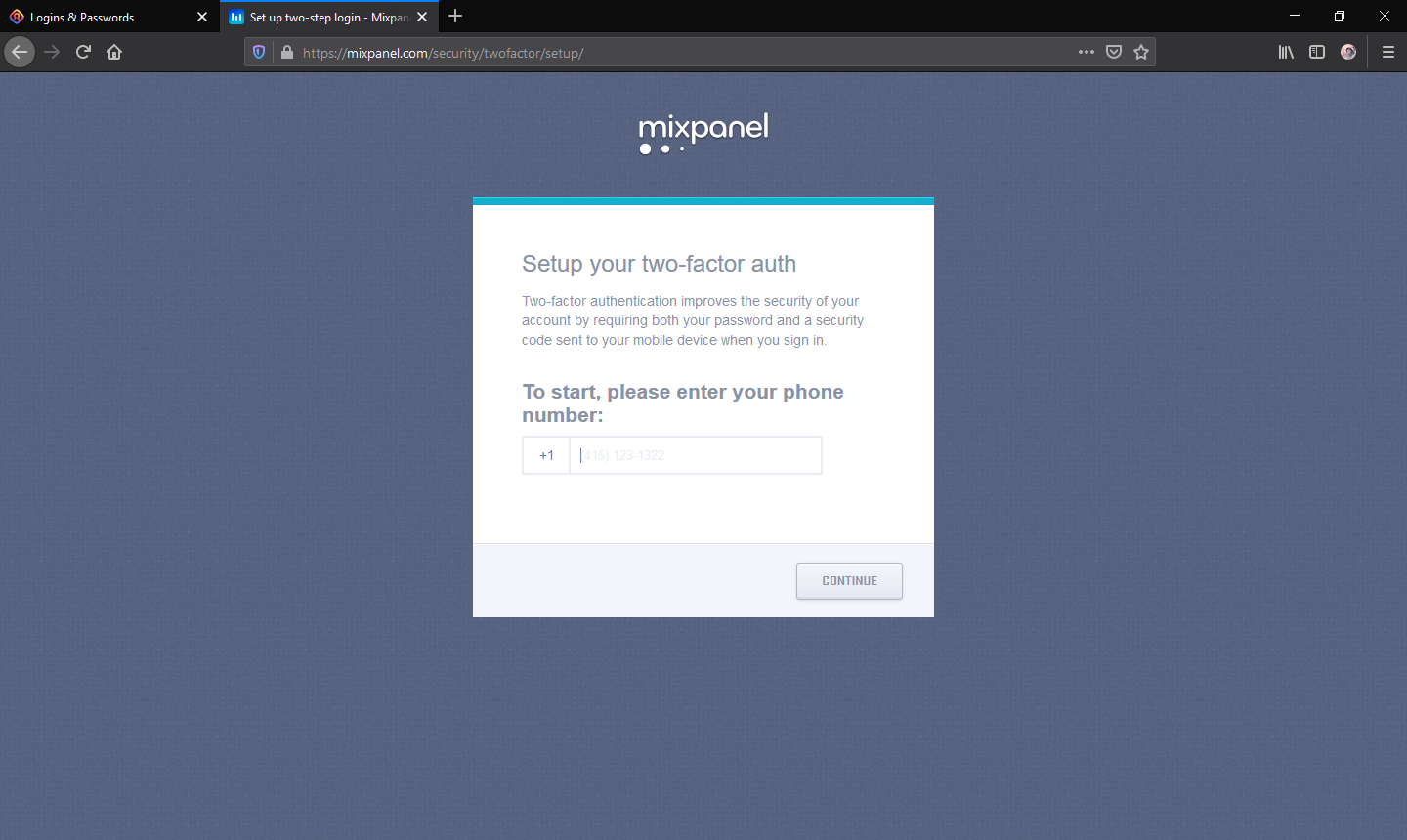
Task: Click the mixpanel logo
Action: [x=703, y=134]
